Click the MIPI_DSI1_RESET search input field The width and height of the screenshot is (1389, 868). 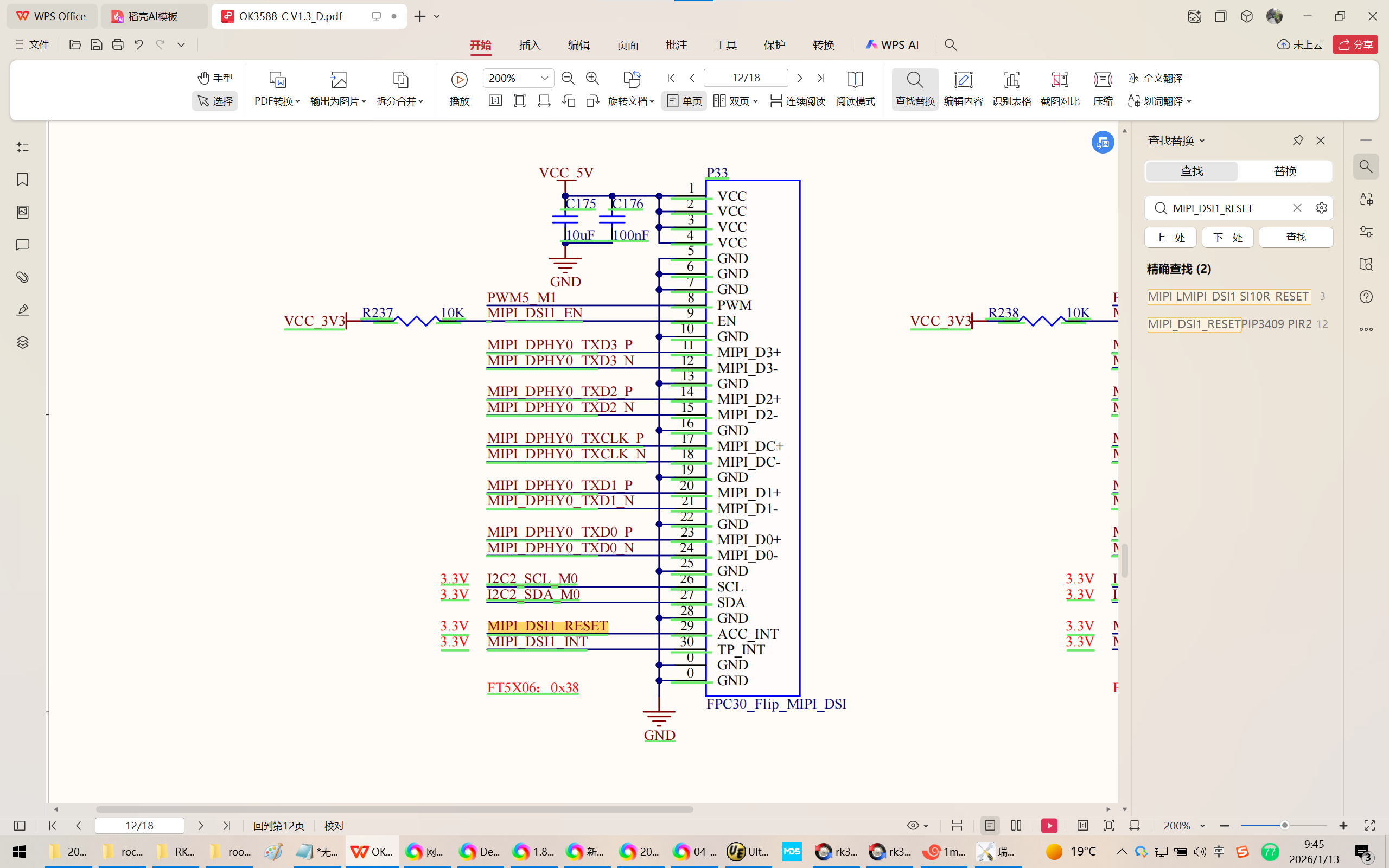(1222, 208)
